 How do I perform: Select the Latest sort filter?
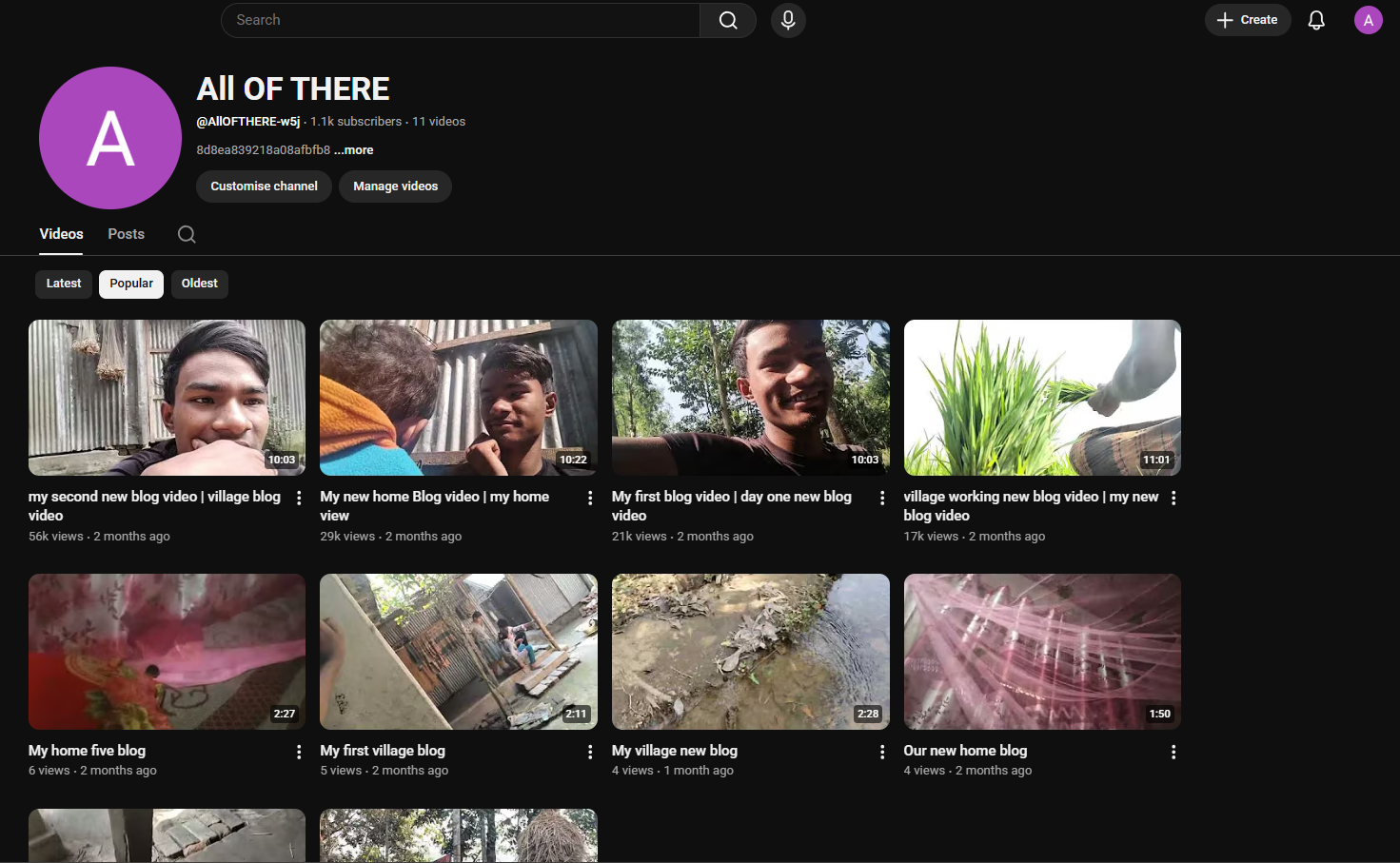(64, 284)
